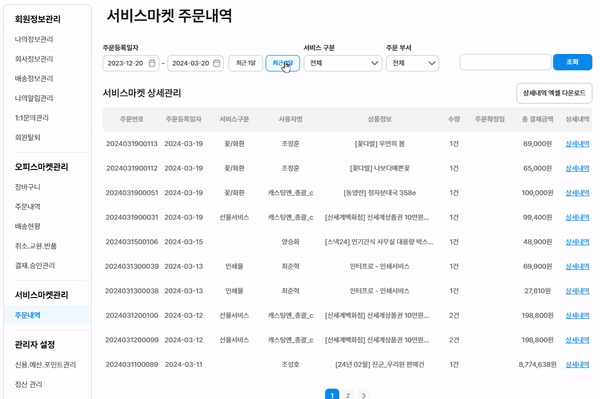This screenshot has height=399, width=600.
Task: Open 상세내역 link for order 2024031300038
Action: [x=577, y=291]
